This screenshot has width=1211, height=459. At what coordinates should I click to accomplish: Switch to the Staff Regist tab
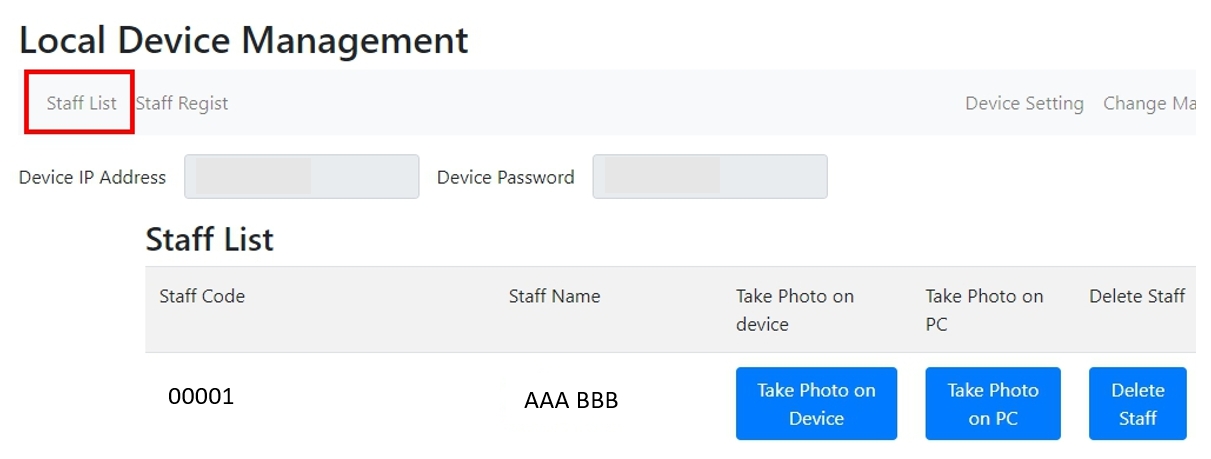(x=182, y=103)
